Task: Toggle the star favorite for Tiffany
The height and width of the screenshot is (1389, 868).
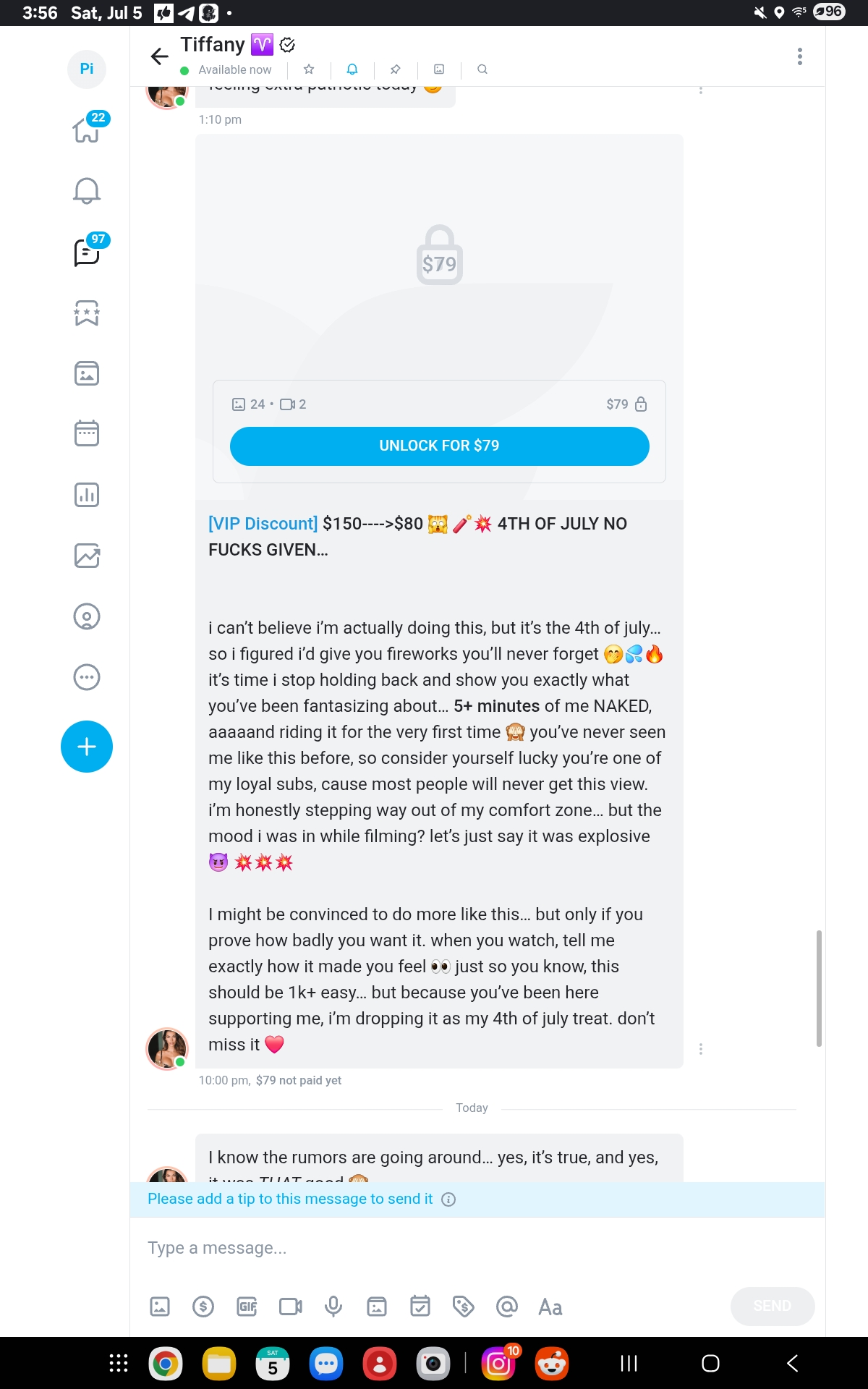Action: pos(309,69)
